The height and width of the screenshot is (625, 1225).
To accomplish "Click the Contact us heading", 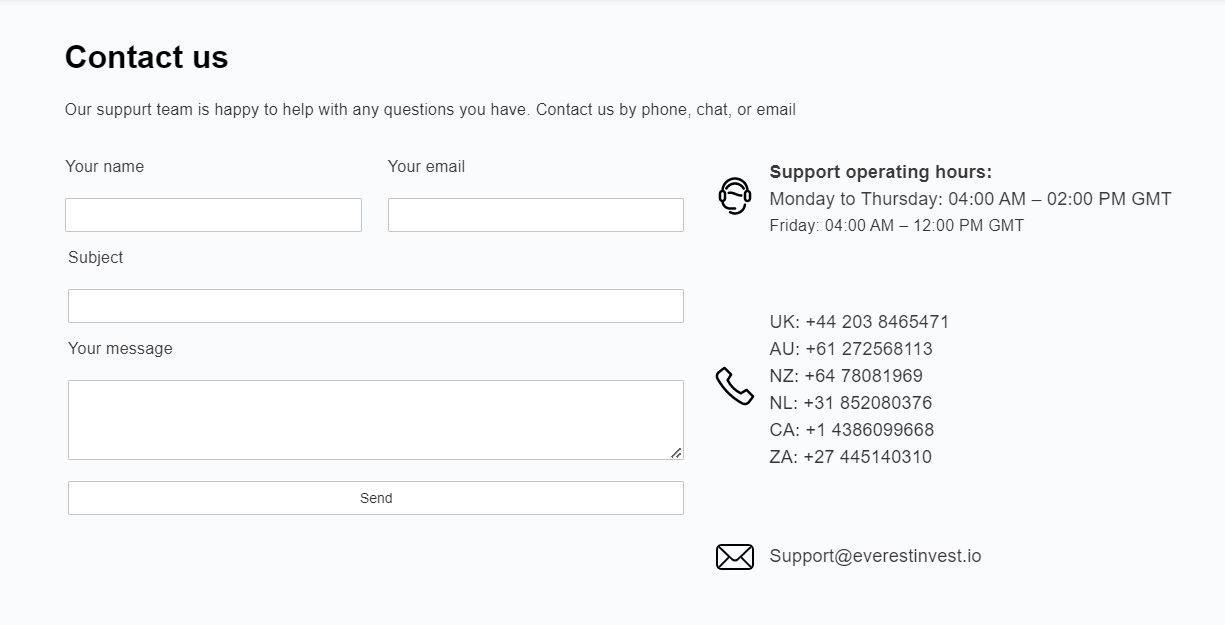I will tap(146, 57).
